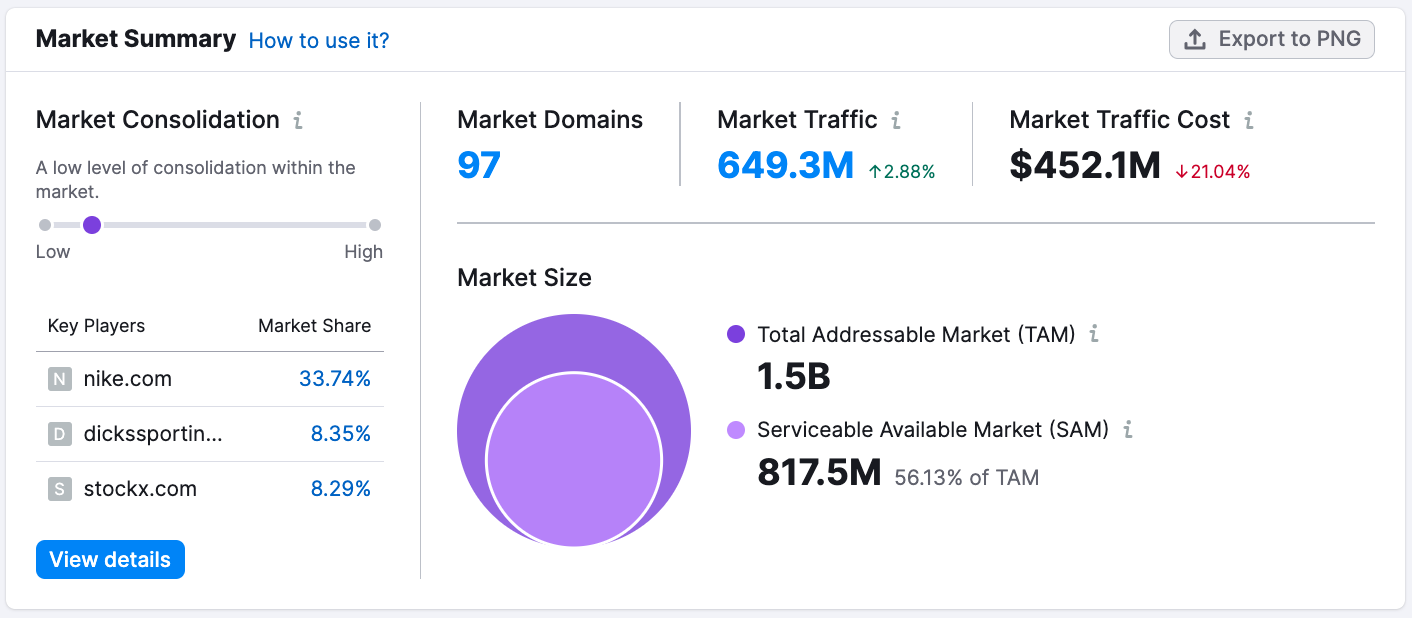This screenshot has height=618, width=1412.
Task: Click the purple consolidation slider handle
Action: click(92, 225)
